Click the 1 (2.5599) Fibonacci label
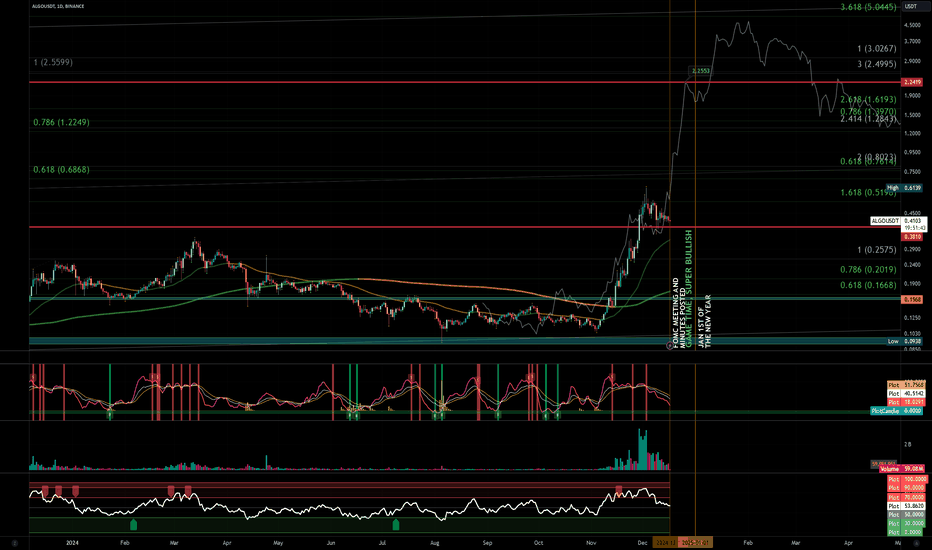Screen dimensions: 932x550 (x=53, y=62)
